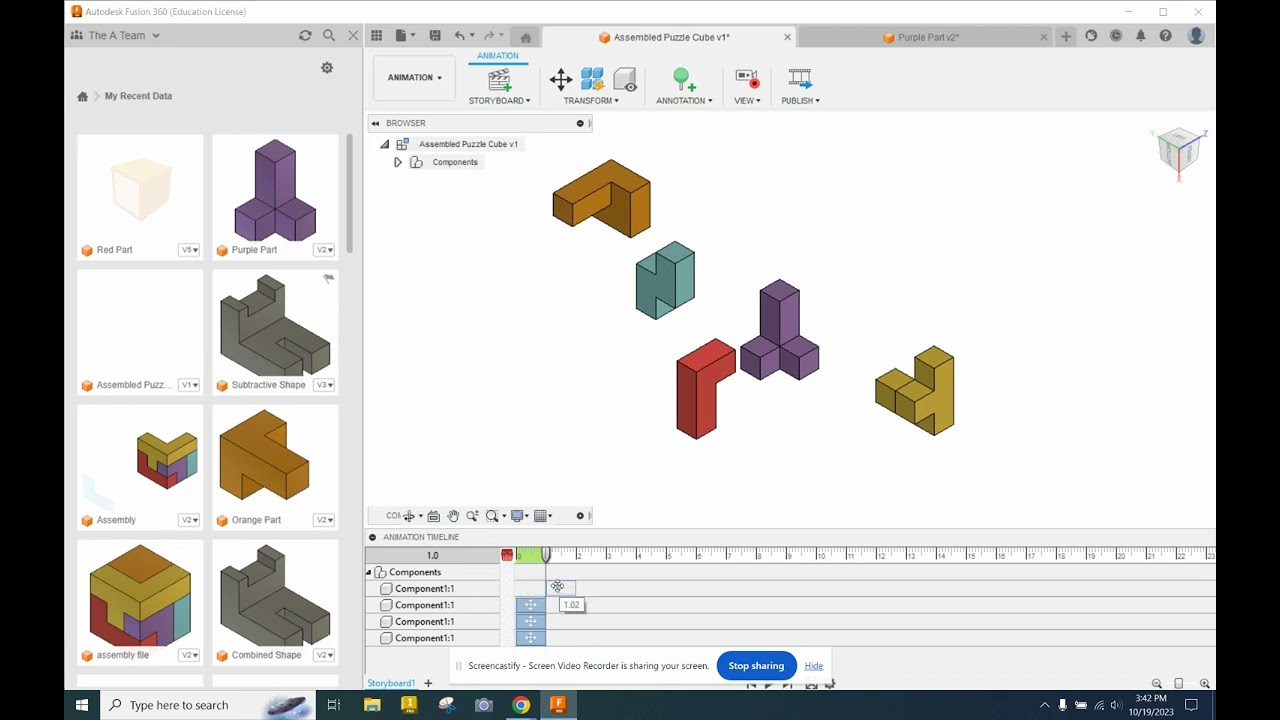
Task: Open Purple Part version V2 dropdown
Action: point(325,250)
